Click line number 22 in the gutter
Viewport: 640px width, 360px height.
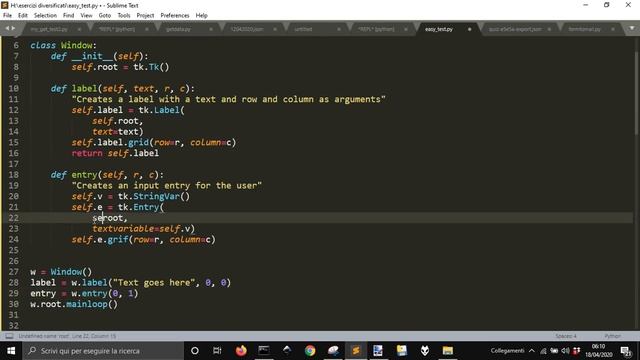click(13, 218)
